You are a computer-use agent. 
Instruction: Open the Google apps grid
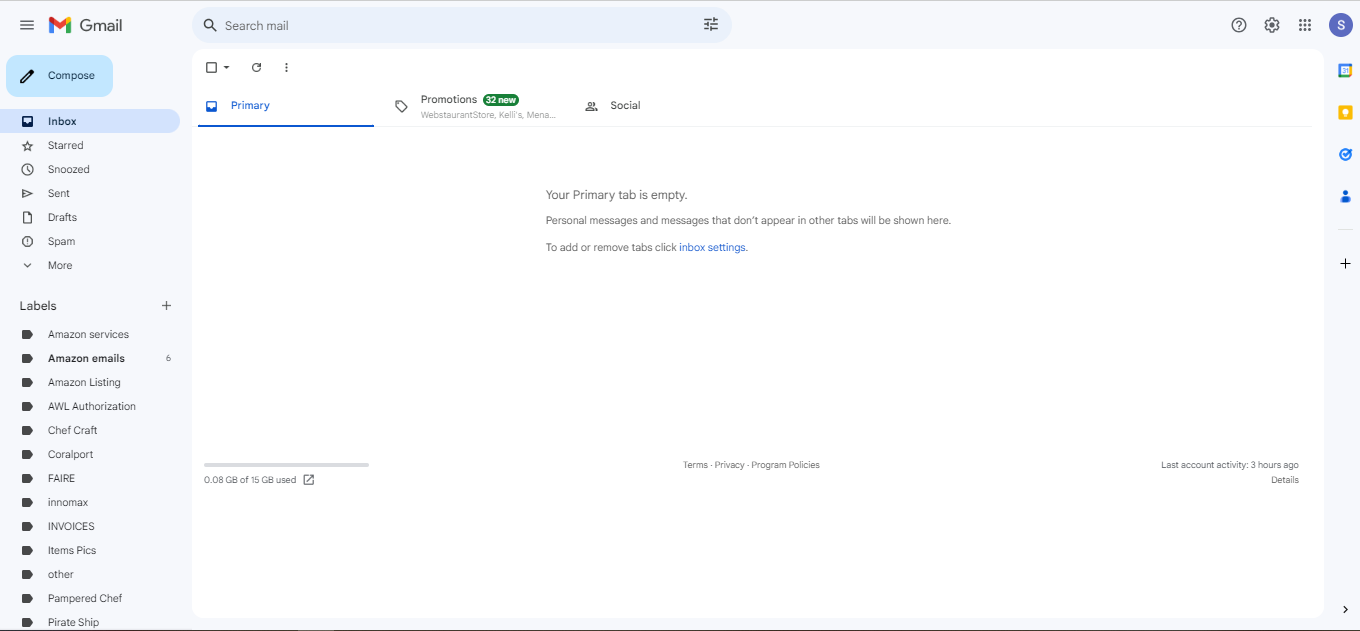pyautogui.click(x=1305, y=25)
